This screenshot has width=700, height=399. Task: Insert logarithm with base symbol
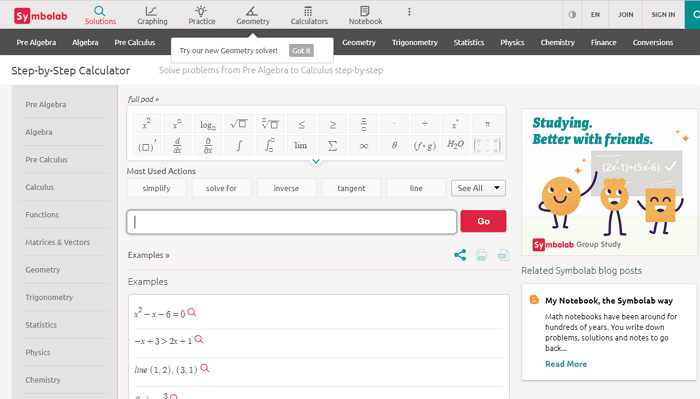pos(208,124)
